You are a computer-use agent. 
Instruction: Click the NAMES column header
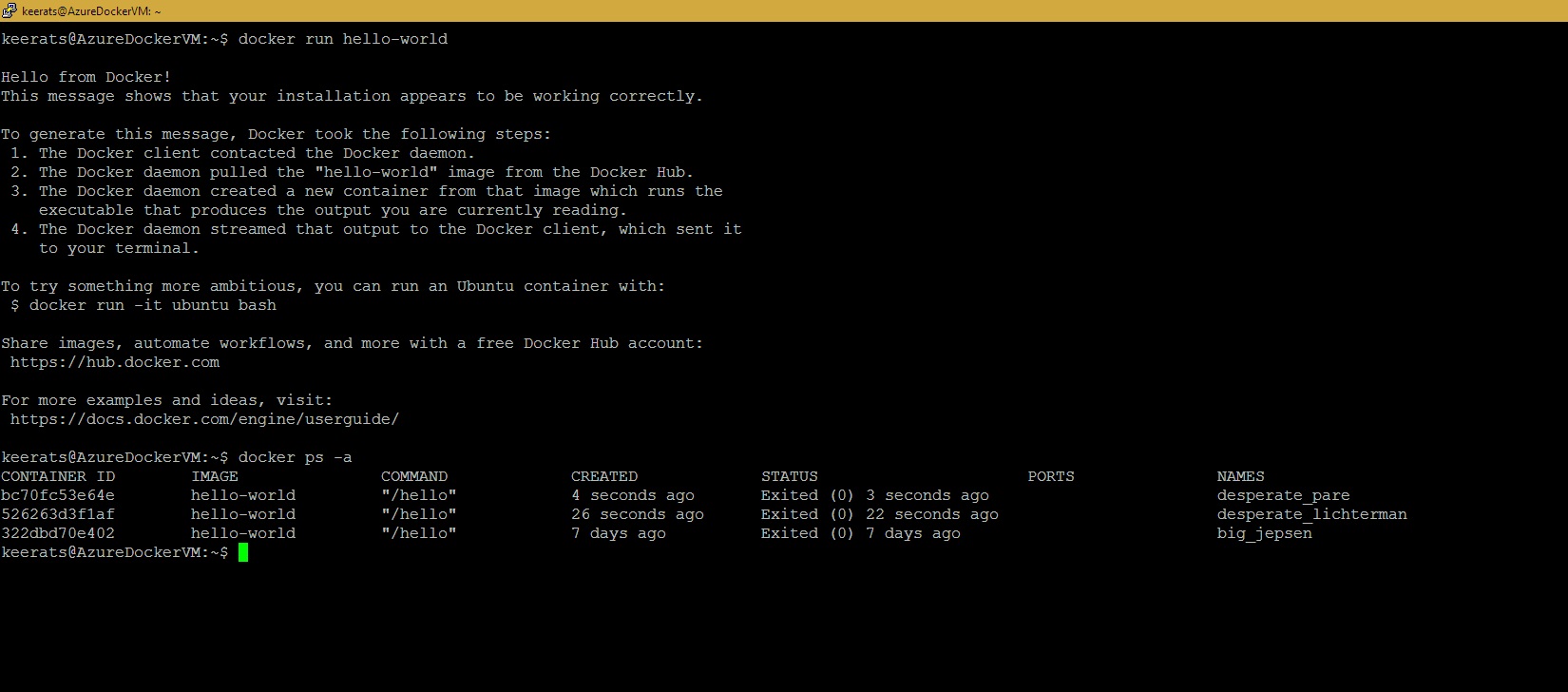[x=1241, y=476]
